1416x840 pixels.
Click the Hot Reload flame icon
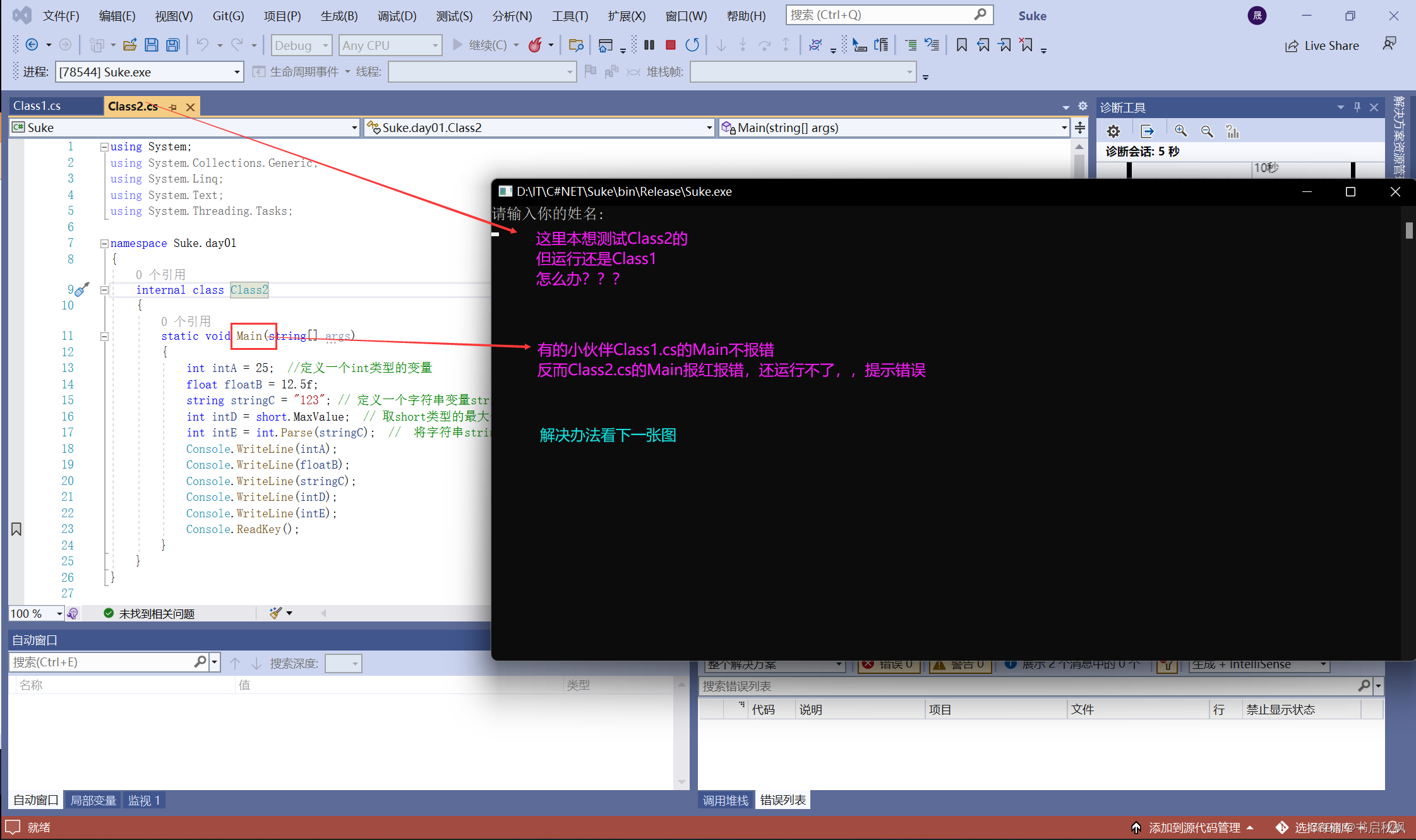535,45
